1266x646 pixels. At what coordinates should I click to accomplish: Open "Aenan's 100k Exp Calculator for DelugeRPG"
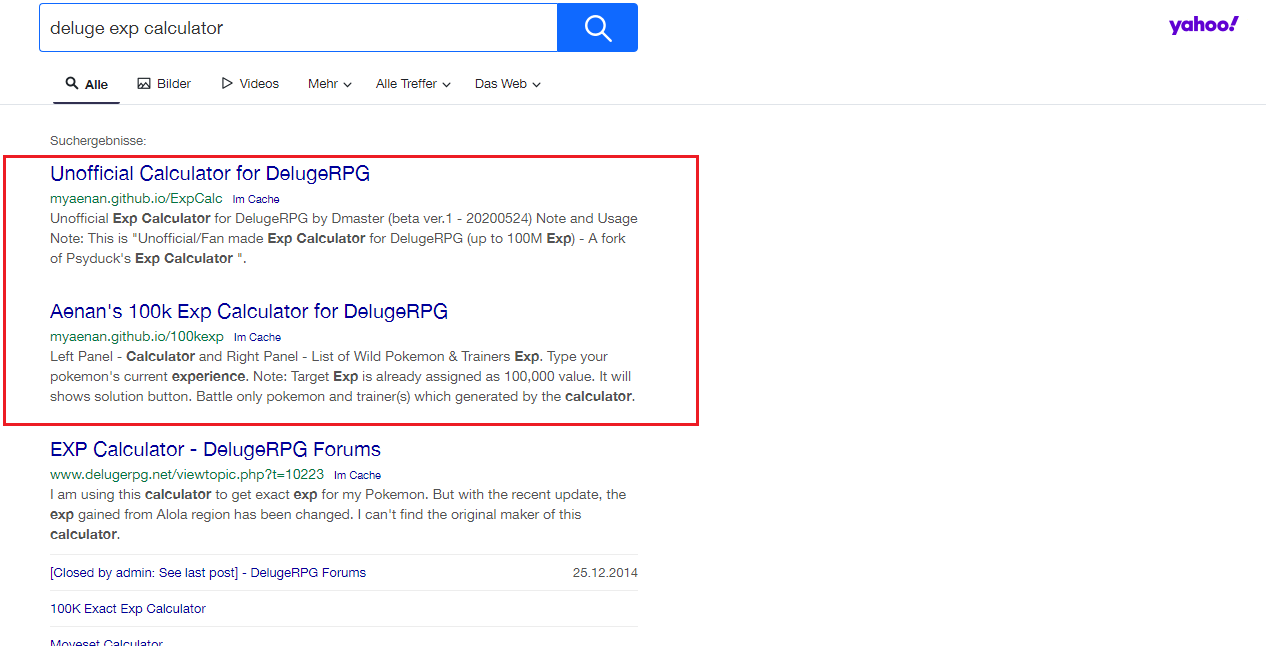tap(249, 311)
